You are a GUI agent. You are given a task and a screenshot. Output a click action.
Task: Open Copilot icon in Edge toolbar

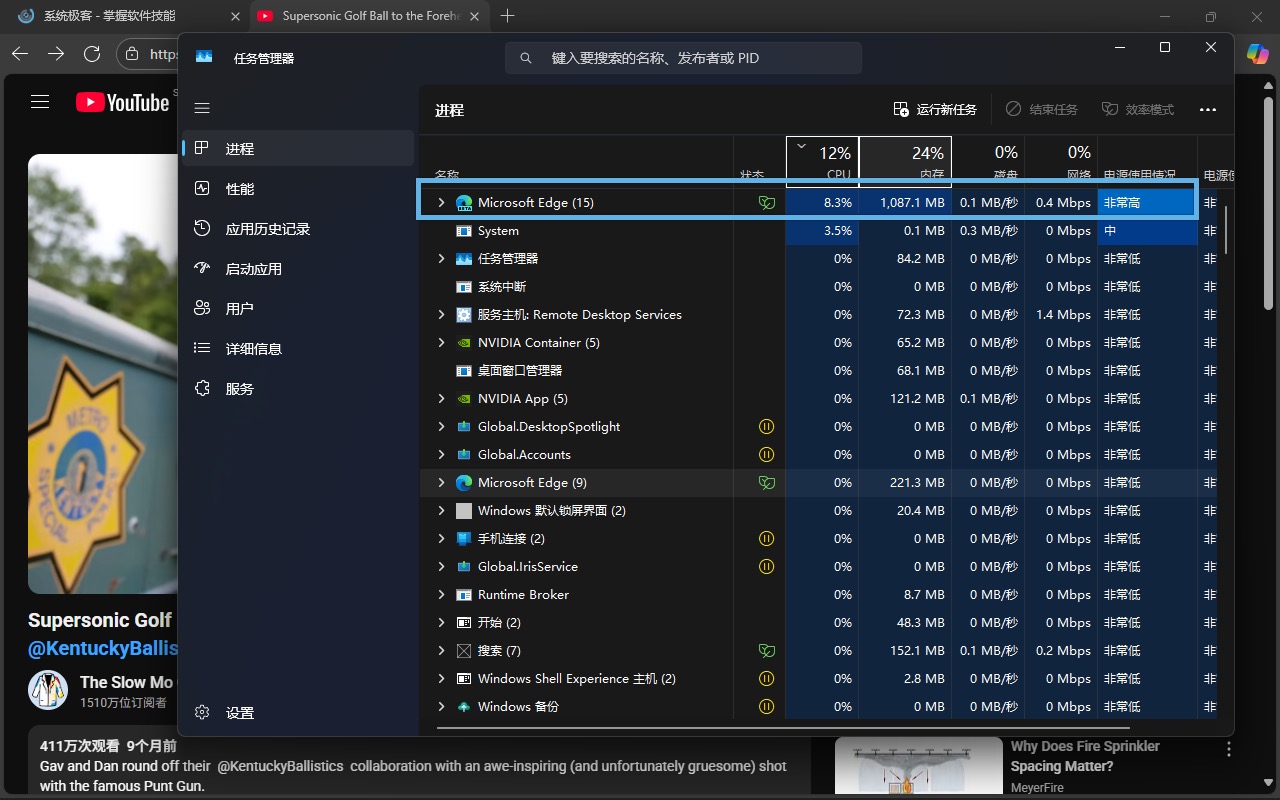click(1257, 54)
